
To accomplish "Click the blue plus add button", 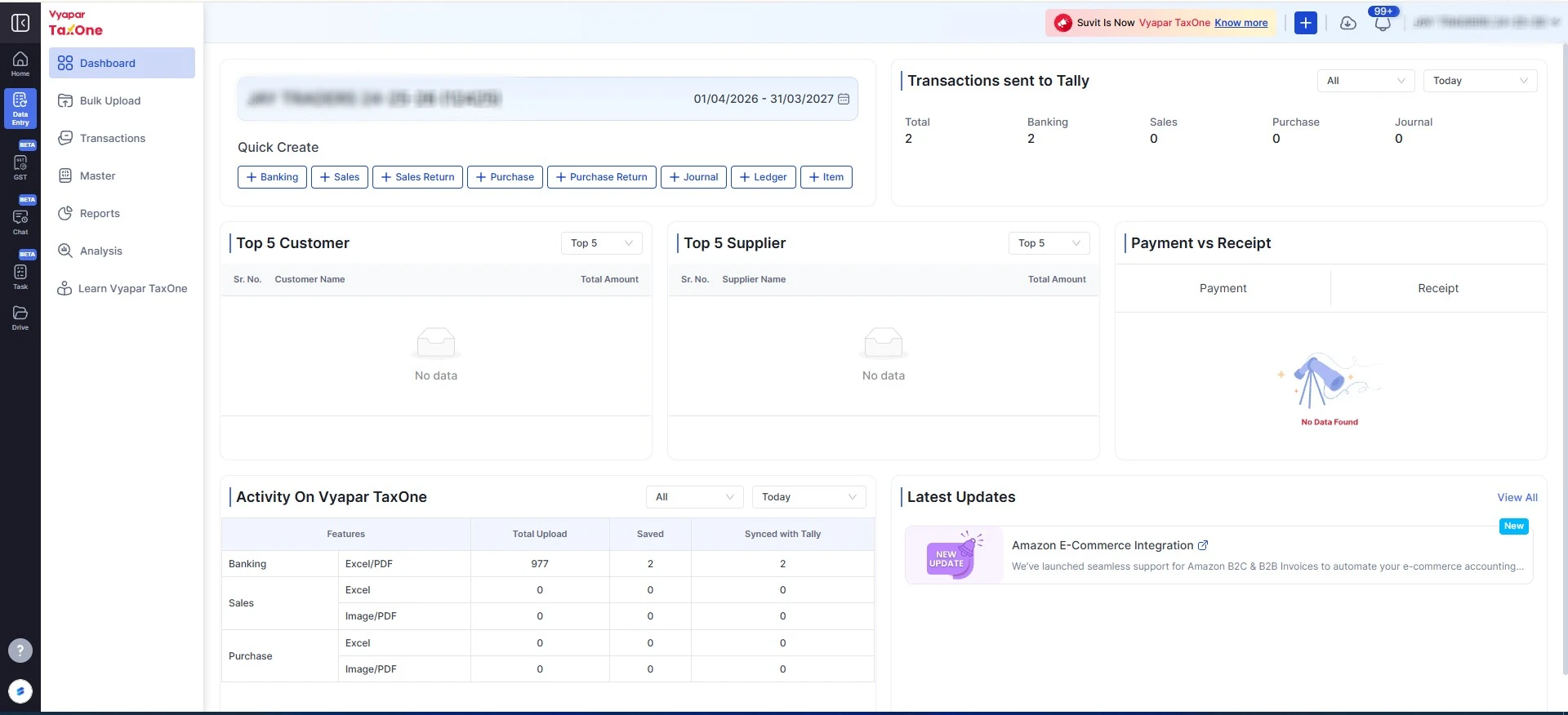I will point(1306,23).
